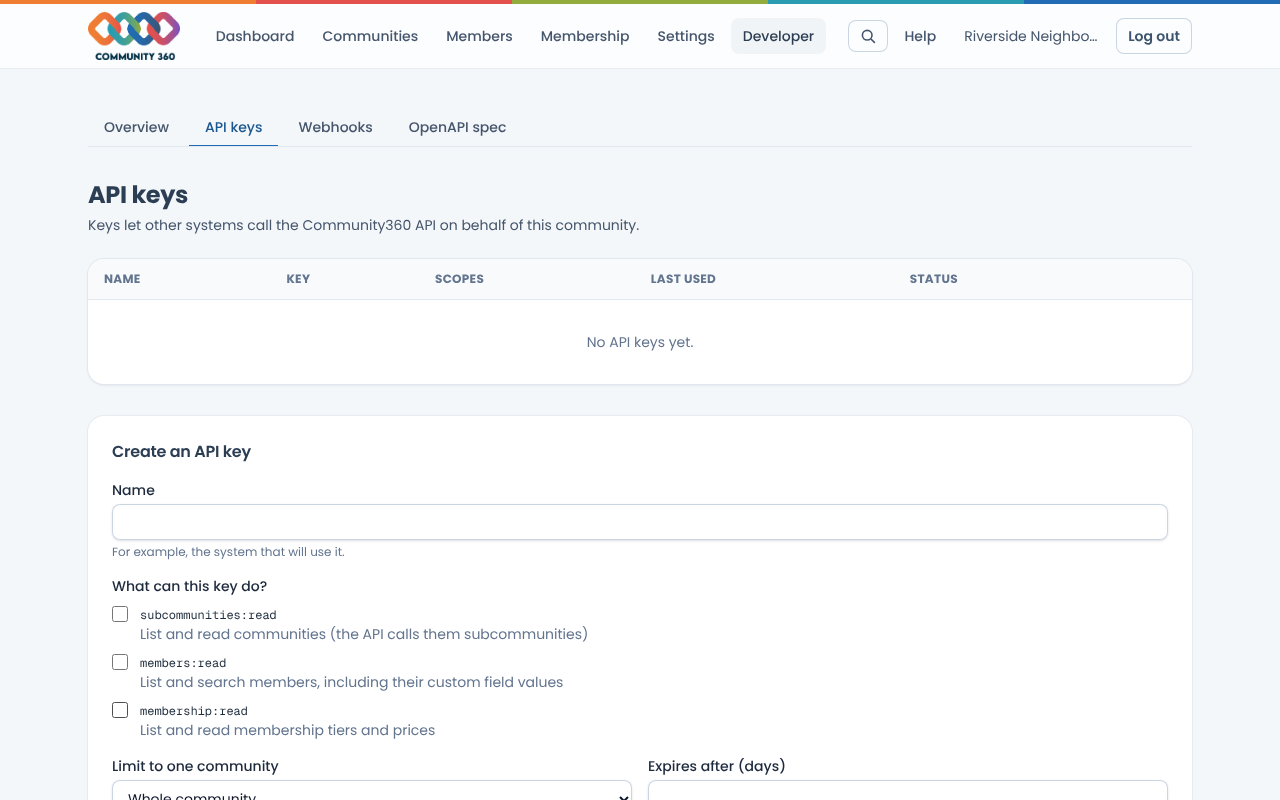
Task: Click the 'Create an API key' heading
Action: (x=181, y=451)
